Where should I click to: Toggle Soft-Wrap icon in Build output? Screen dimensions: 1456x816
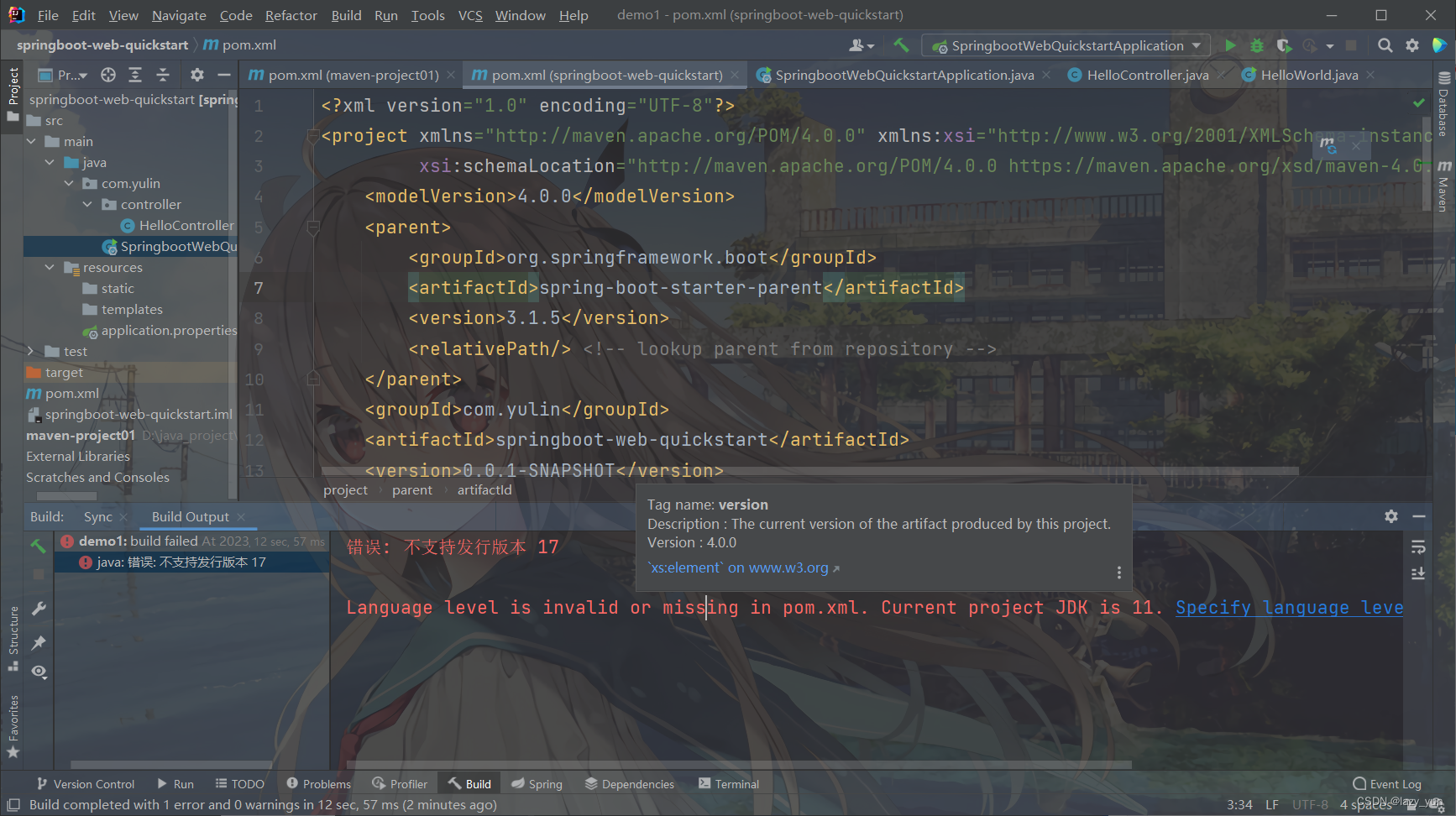click(x=1418, y=547)
